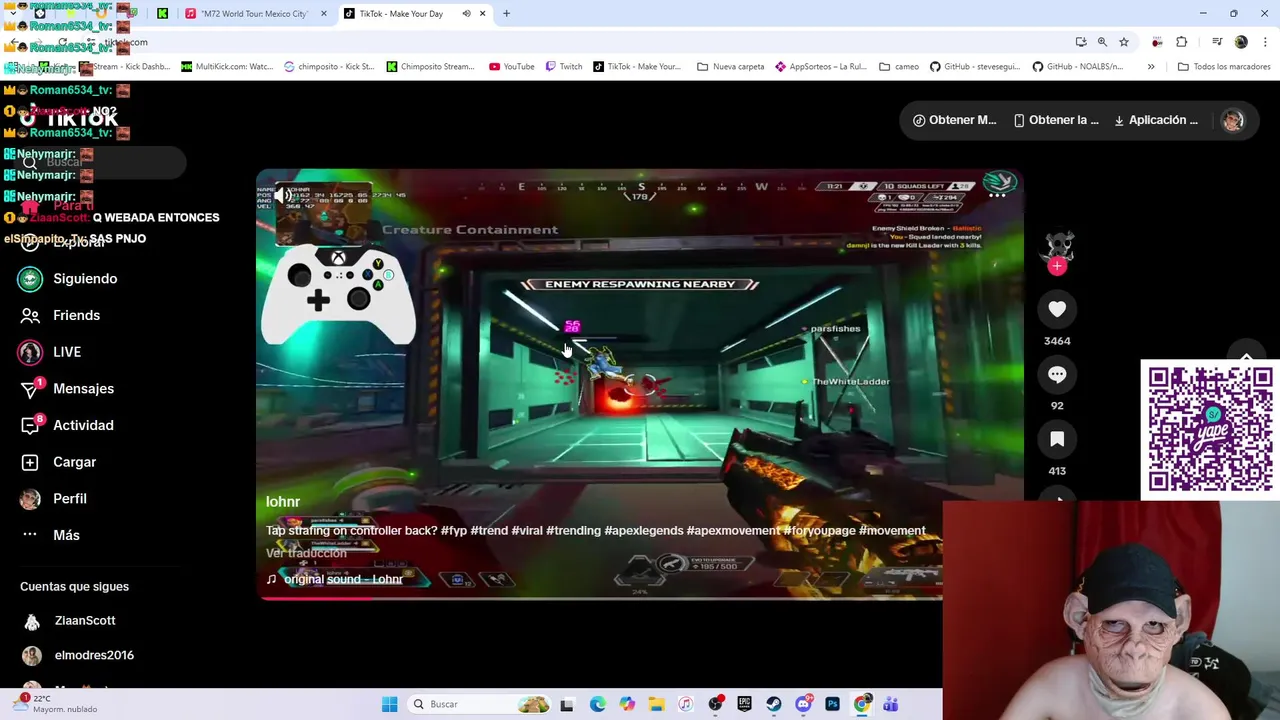The width and height of the screenshot is (1280, 720).
Task: Open GitHub - NOALBS bookmark
Action: pos(1079,67)
